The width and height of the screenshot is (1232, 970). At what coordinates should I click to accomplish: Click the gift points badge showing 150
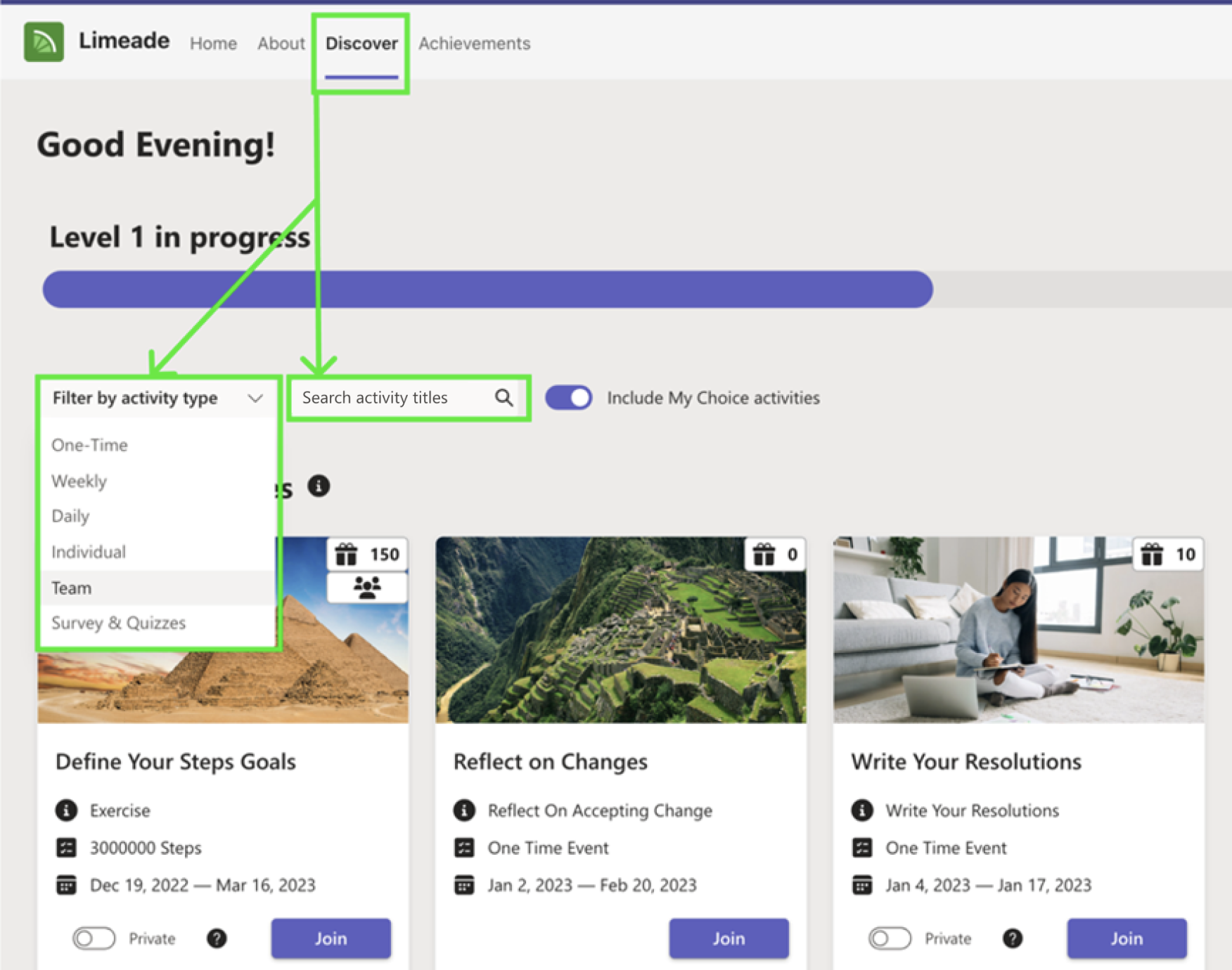pos(367,555)
